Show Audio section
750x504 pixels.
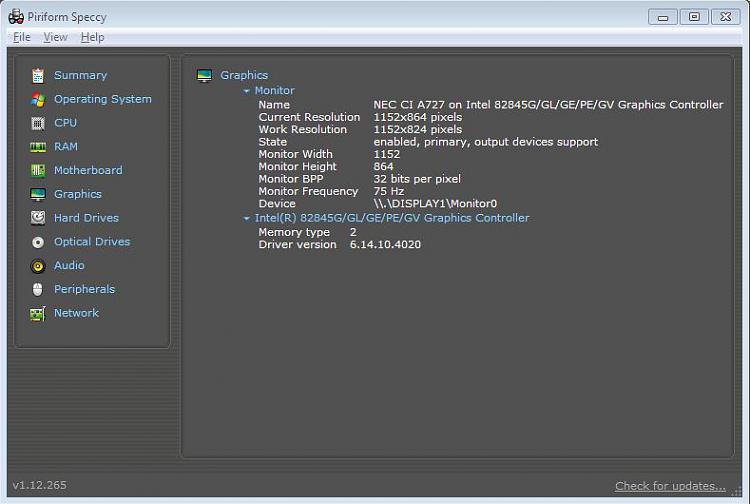coord(69,265)
